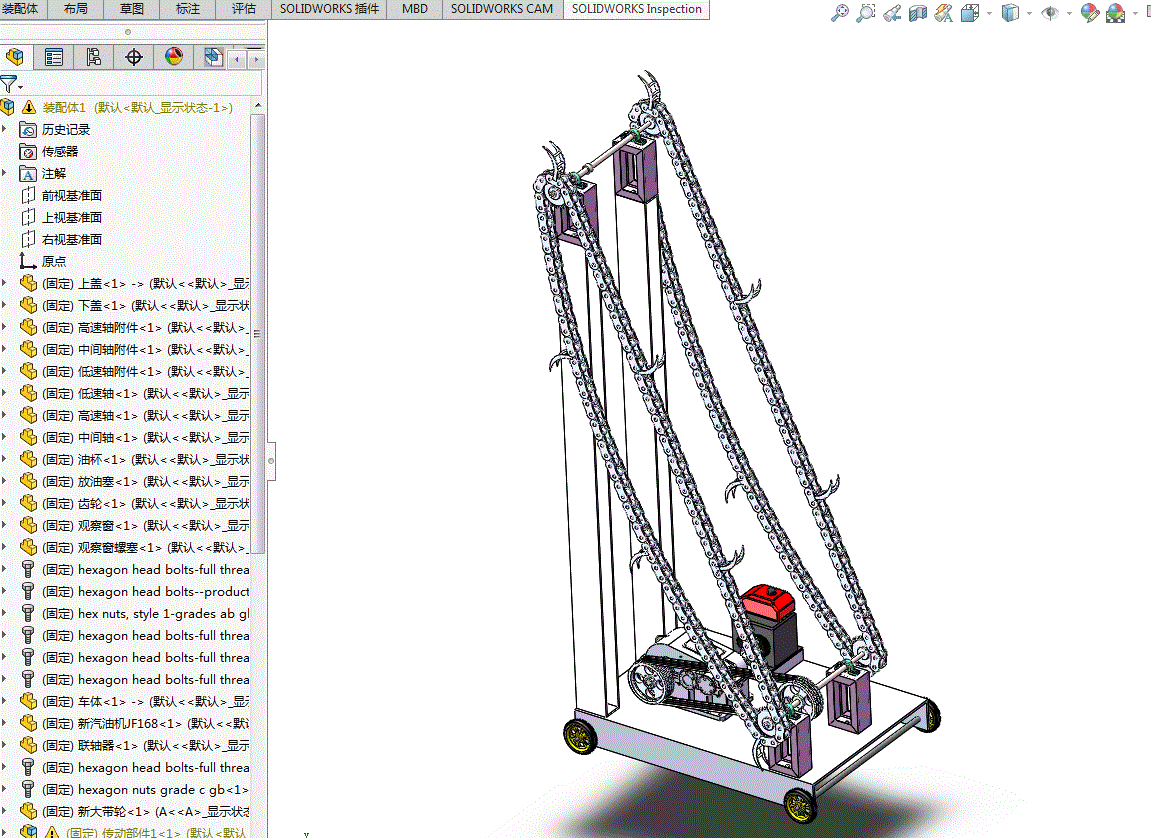Open the DisplayManager color ball tab
Screen dimensions: 1151x838
click(x=174, y=57)
